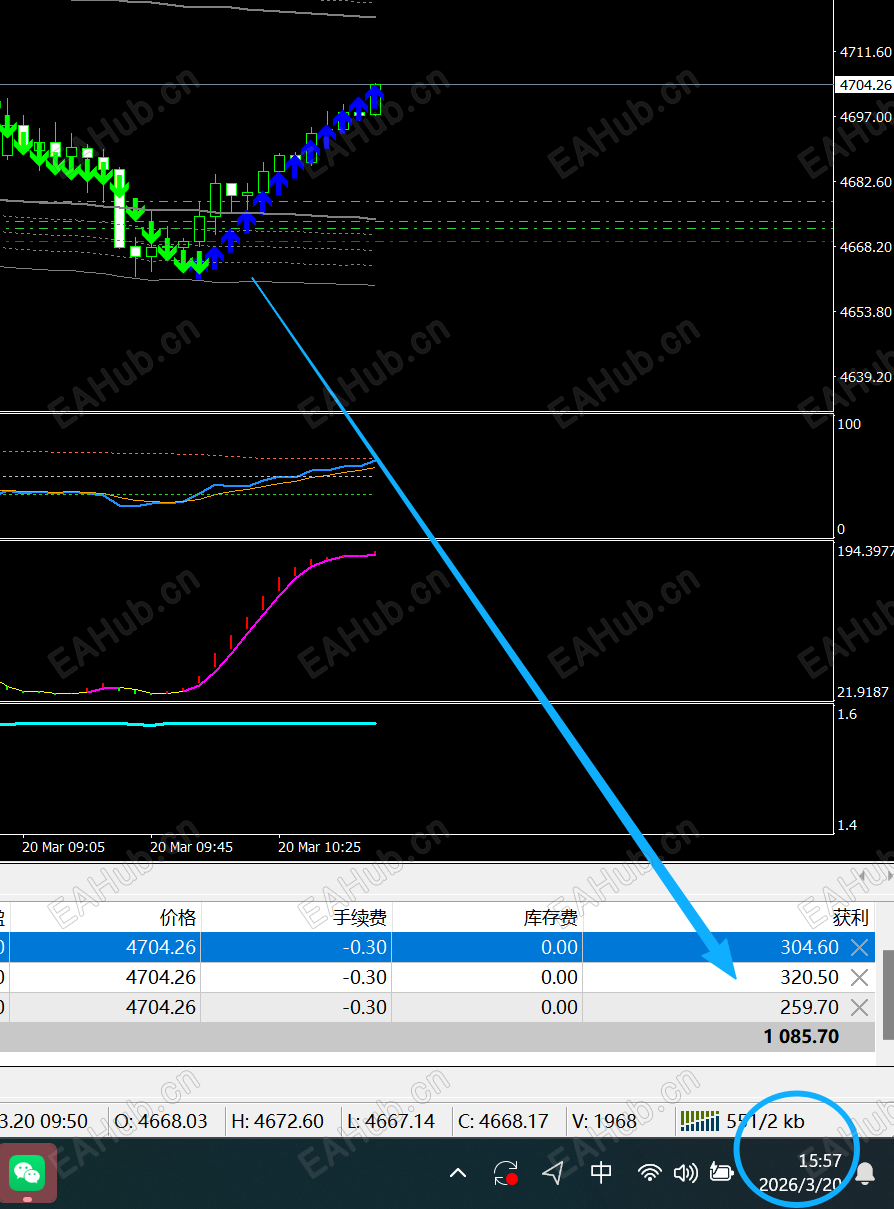Sort by the 手续费 column header

click(x=359, y=917)
